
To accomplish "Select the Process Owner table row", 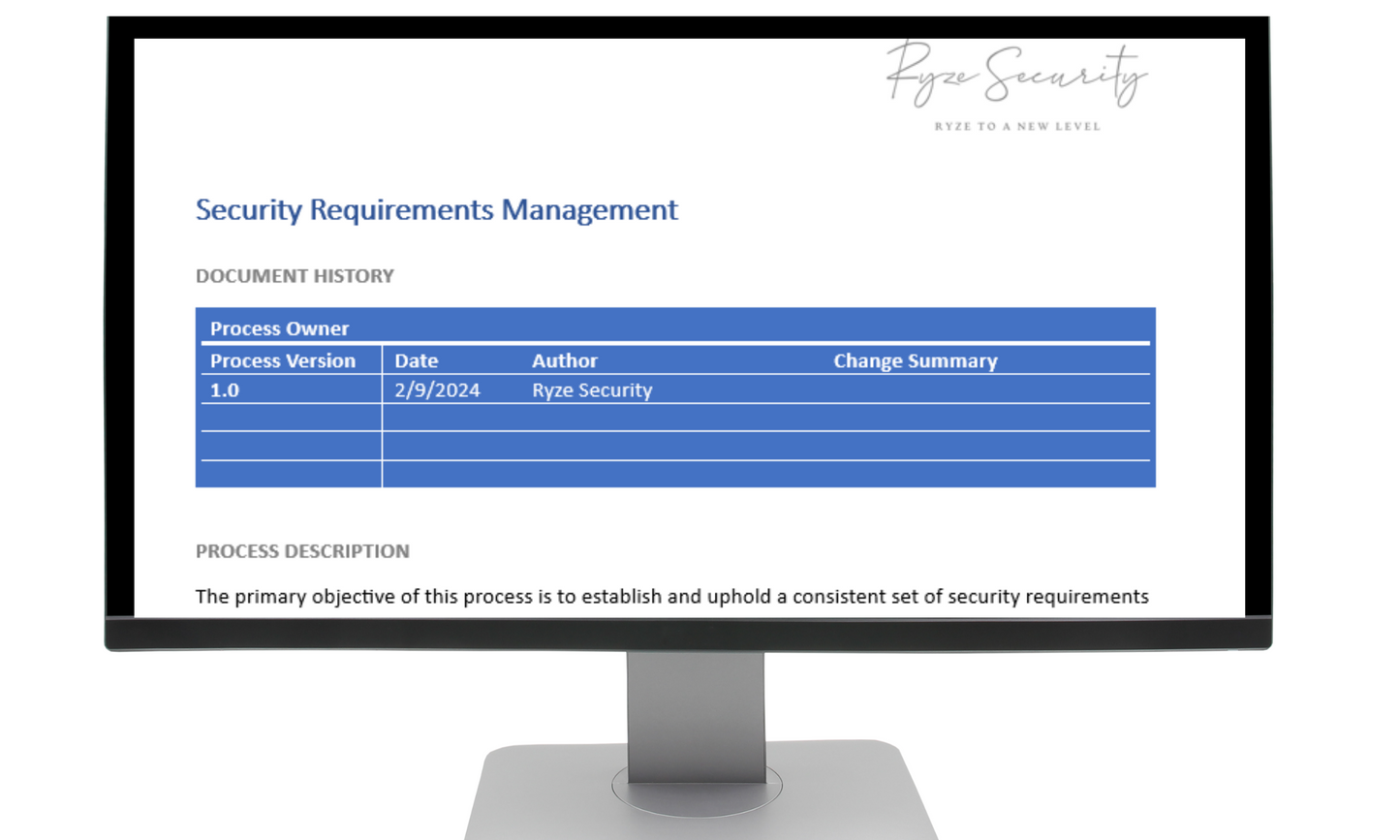I will point(674,328).
